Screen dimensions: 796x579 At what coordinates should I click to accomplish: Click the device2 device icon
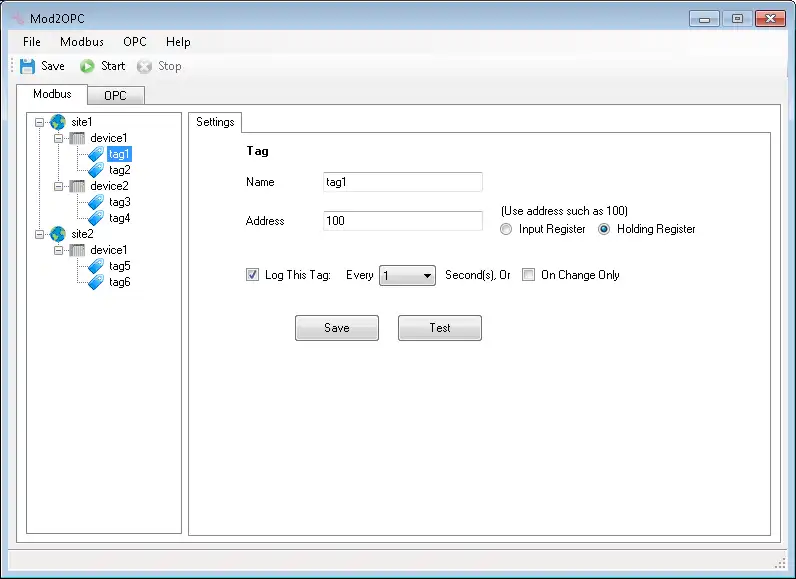click(x=77, y=186)
